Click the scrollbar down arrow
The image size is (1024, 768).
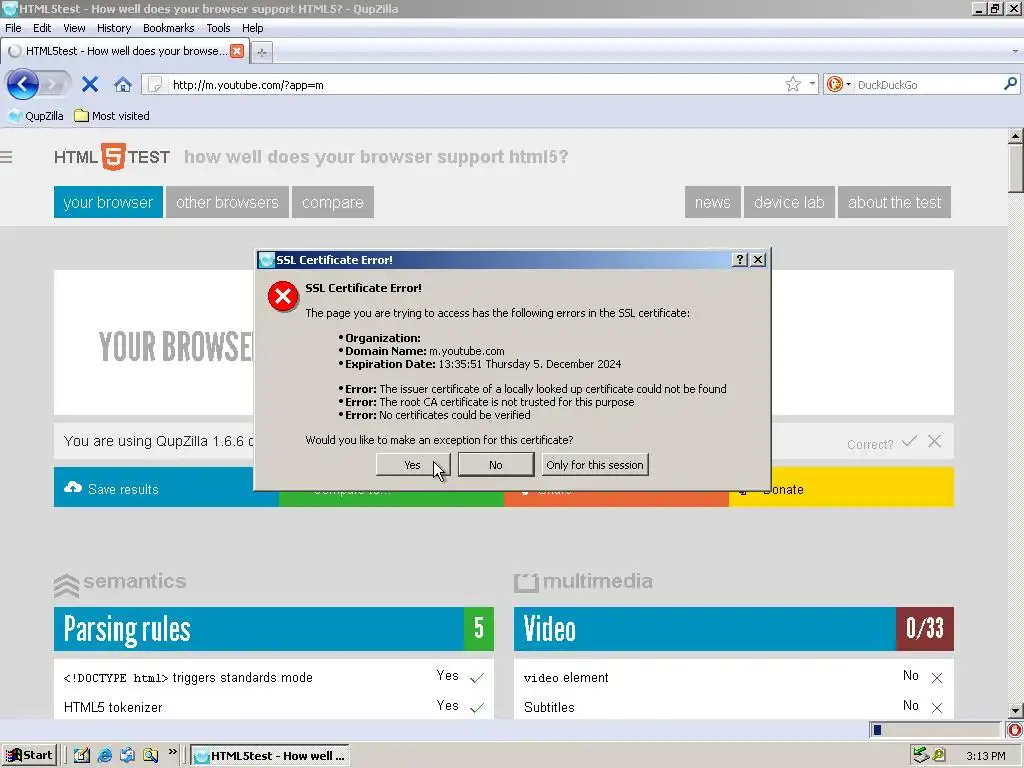(1015, 711)
